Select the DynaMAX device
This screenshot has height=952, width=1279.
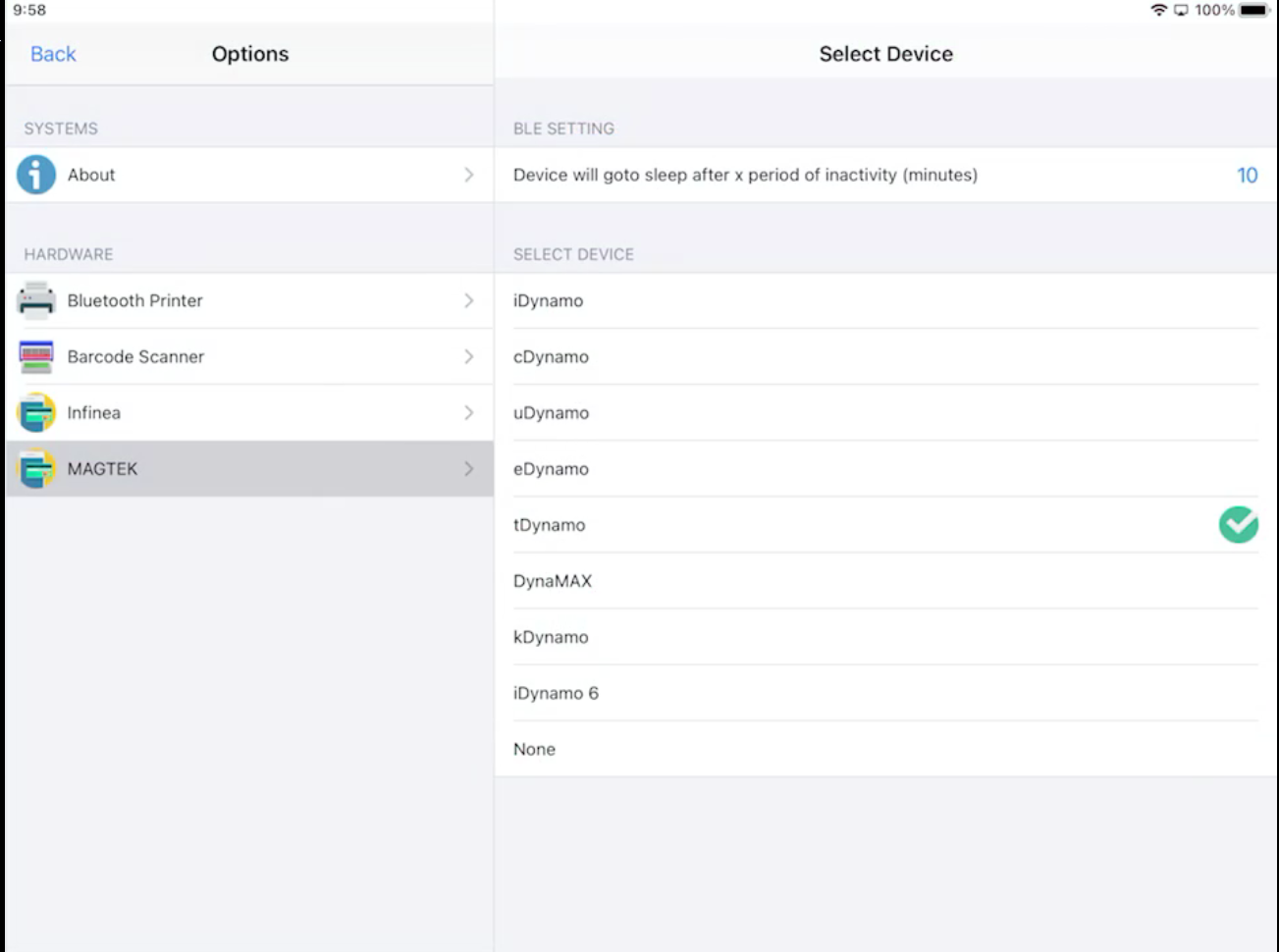pos(885,580)
